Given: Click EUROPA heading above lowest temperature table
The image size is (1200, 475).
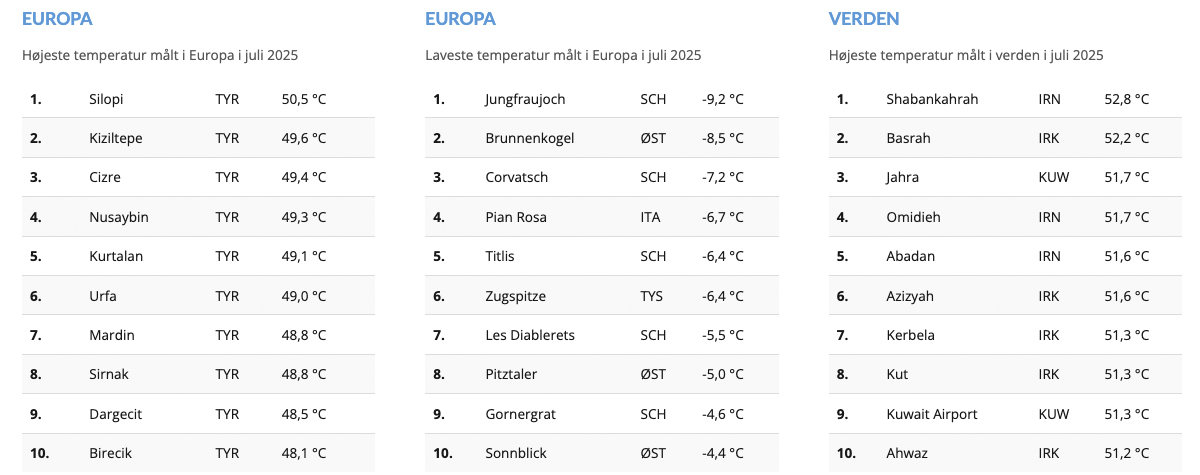Looking at the screenshot, I should coord(460,19).
